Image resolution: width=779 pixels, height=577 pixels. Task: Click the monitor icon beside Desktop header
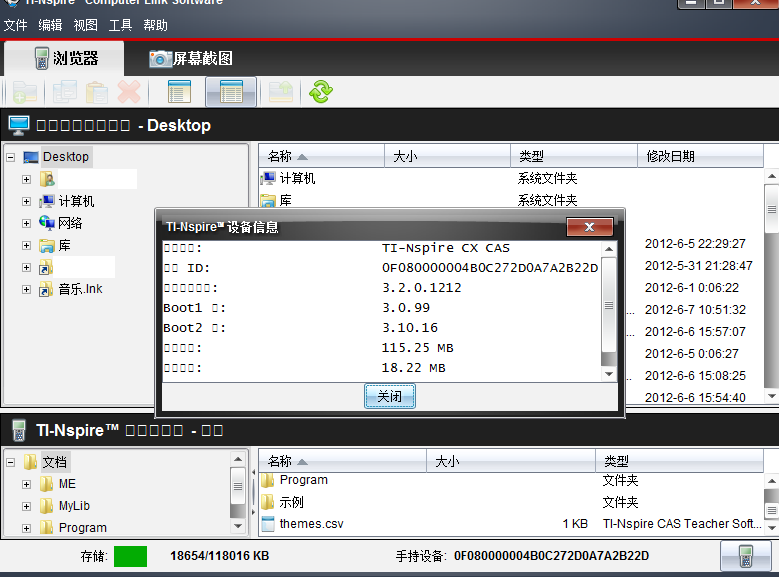[x=19, y=125]
